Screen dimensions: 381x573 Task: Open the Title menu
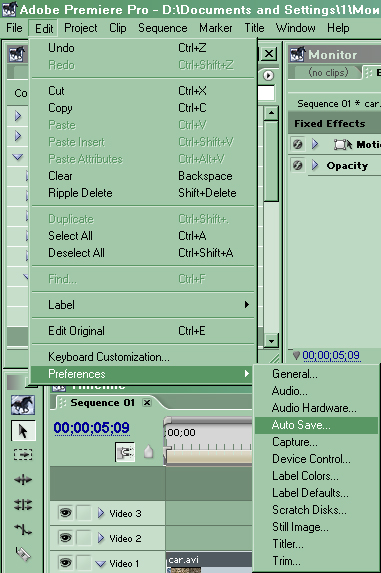pos(254,28)
